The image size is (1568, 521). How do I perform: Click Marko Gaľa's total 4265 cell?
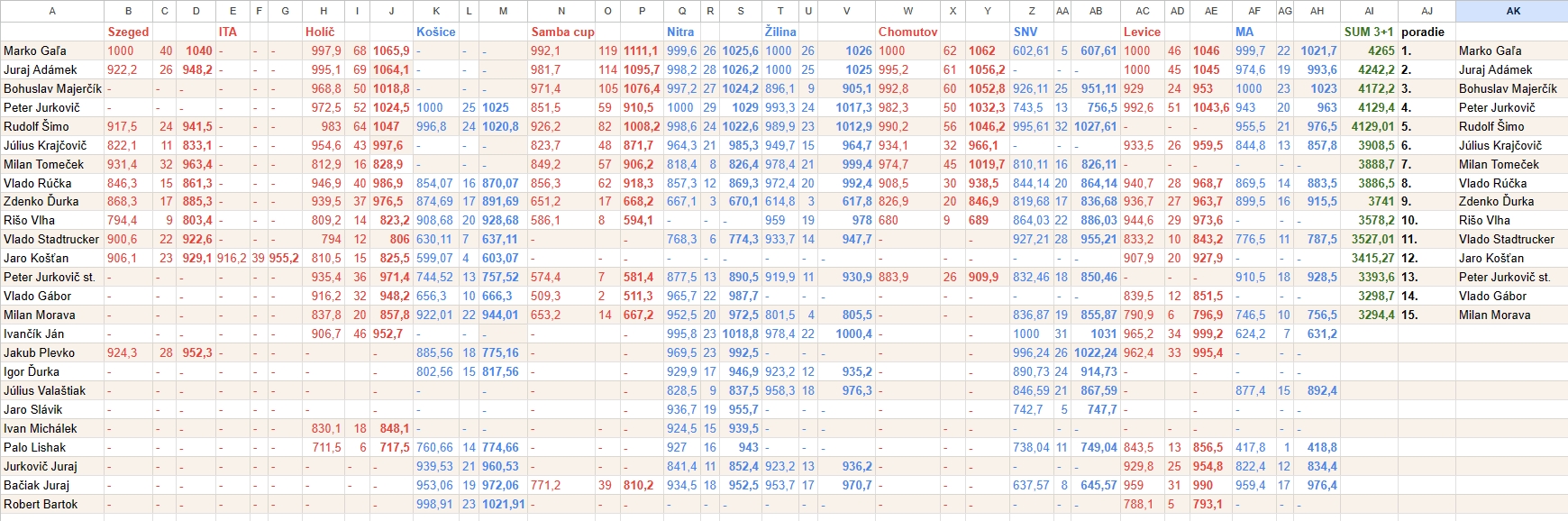[1369, 50]
